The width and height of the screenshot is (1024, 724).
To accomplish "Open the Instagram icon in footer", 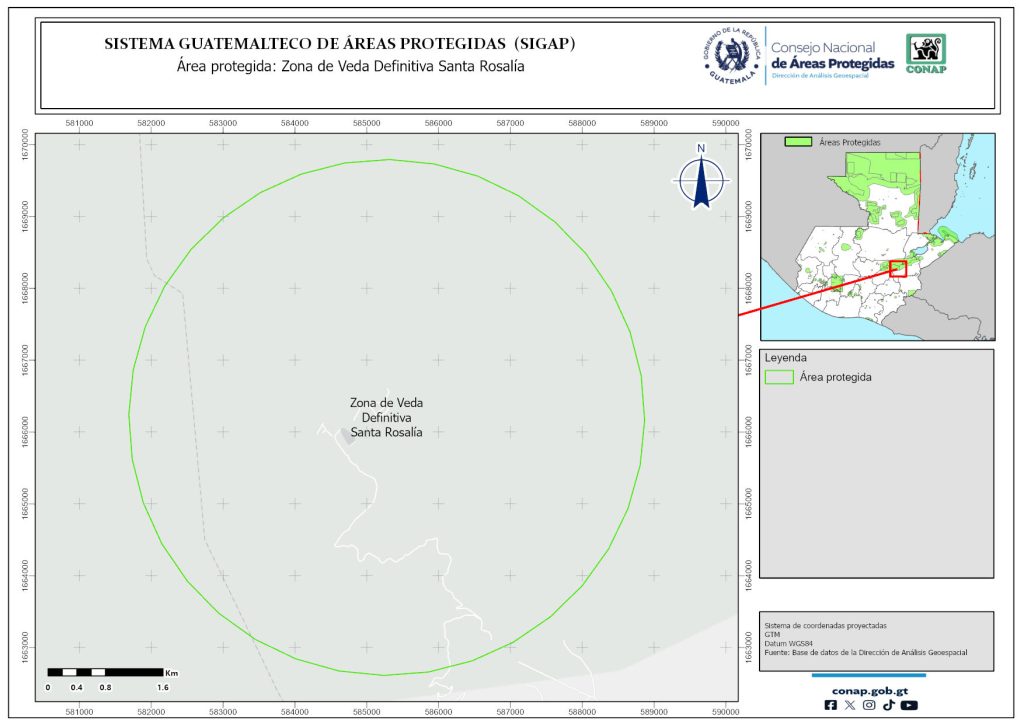I will (869, 705).
